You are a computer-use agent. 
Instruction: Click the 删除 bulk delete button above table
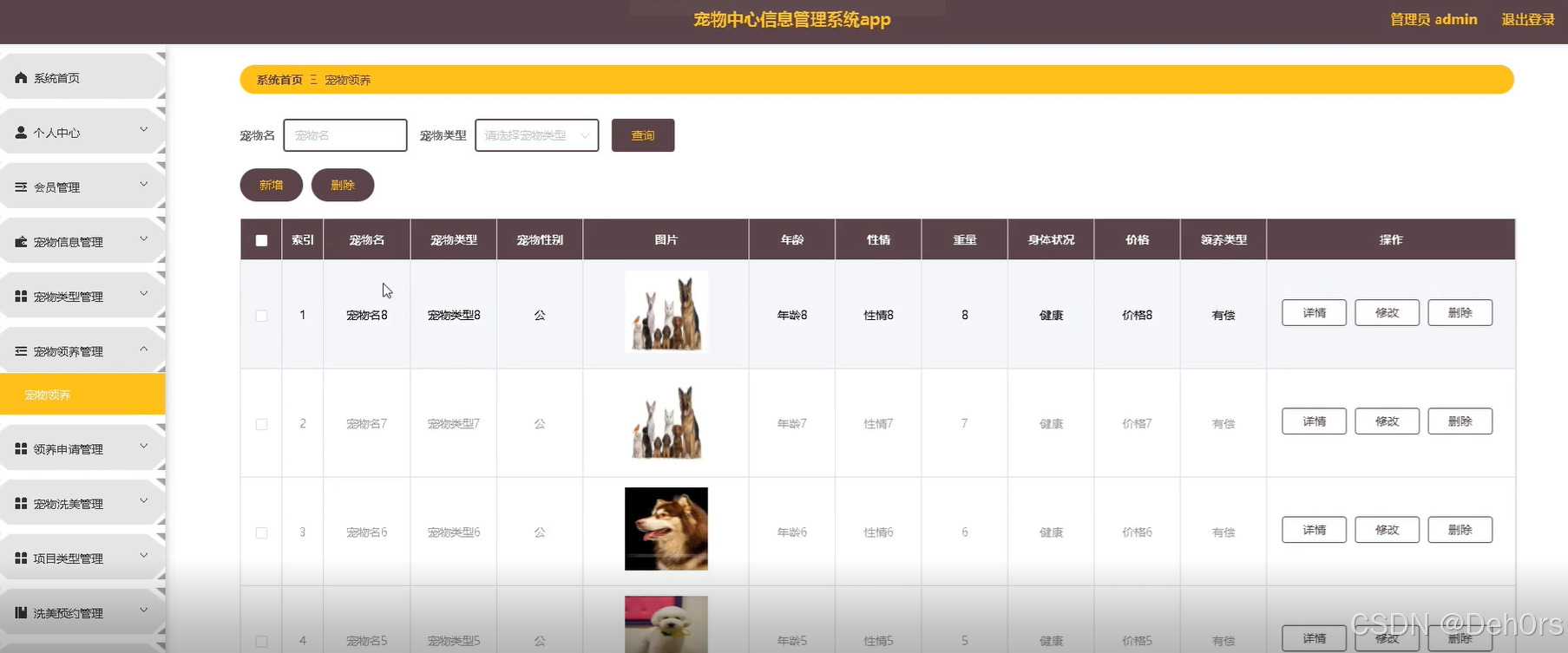(x=343, y=185)
